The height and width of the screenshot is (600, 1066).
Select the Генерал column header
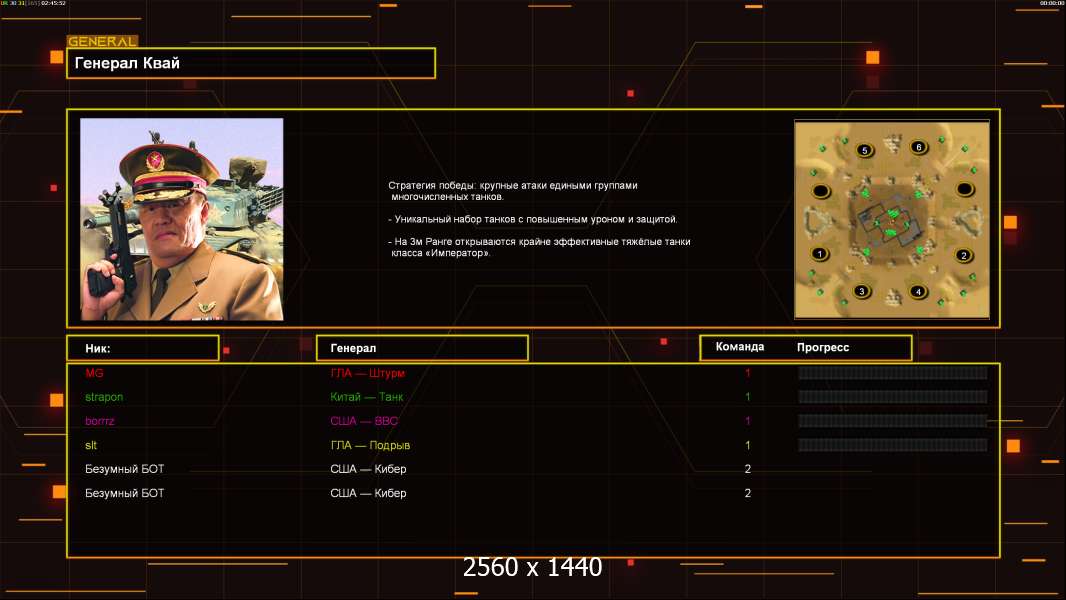[422, 348]
